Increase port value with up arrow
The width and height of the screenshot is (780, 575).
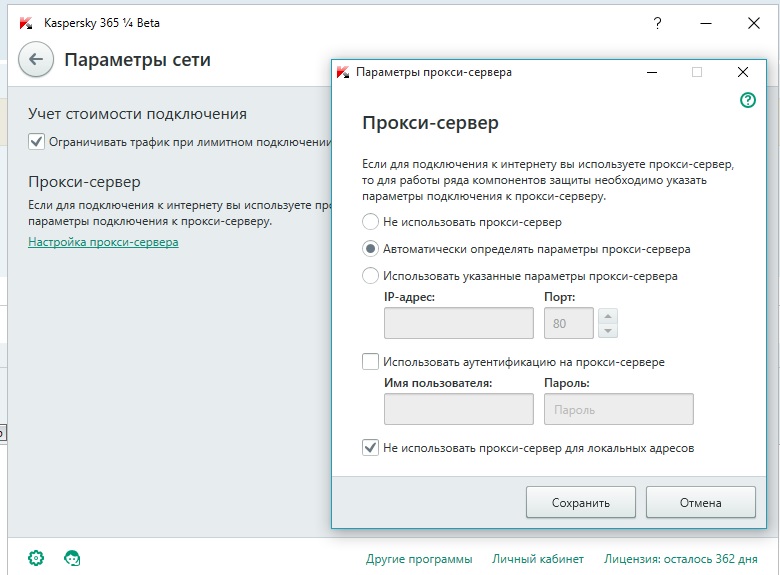tap(608, 316)
